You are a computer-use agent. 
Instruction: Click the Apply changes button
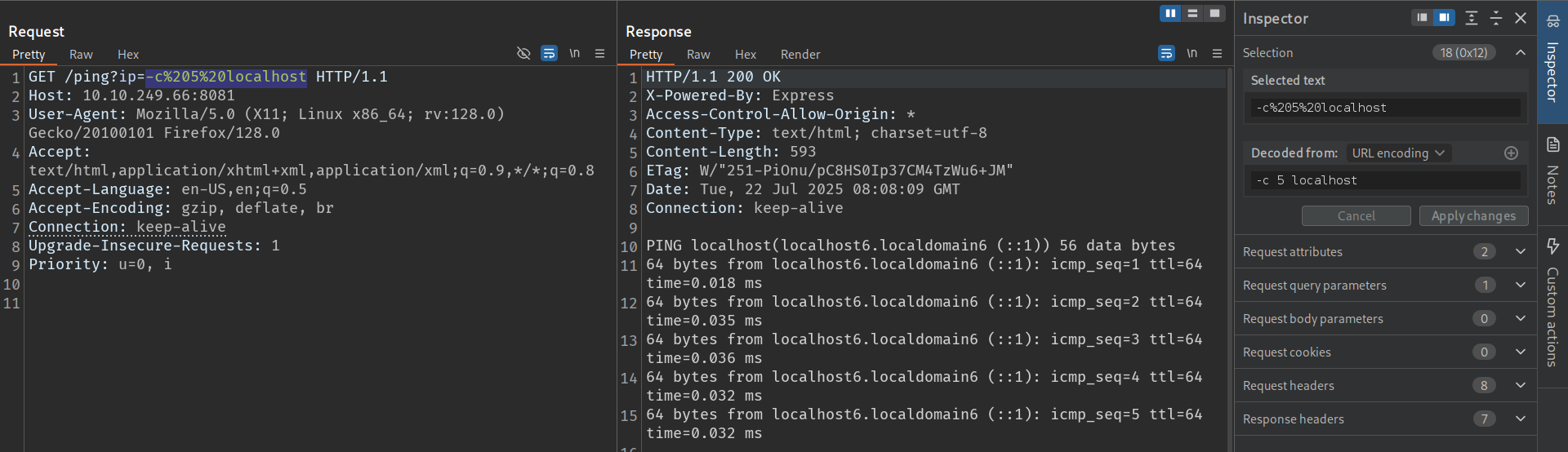1473,216
